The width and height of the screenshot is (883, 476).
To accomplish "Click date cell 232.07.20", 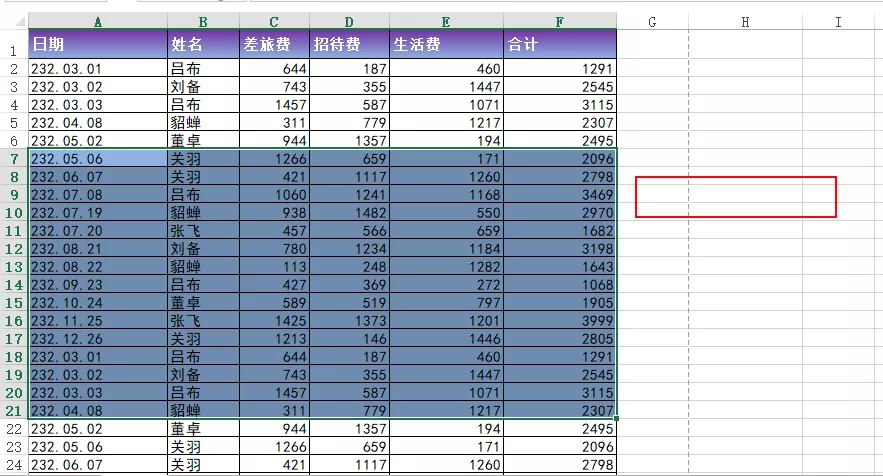I will 98,231.
